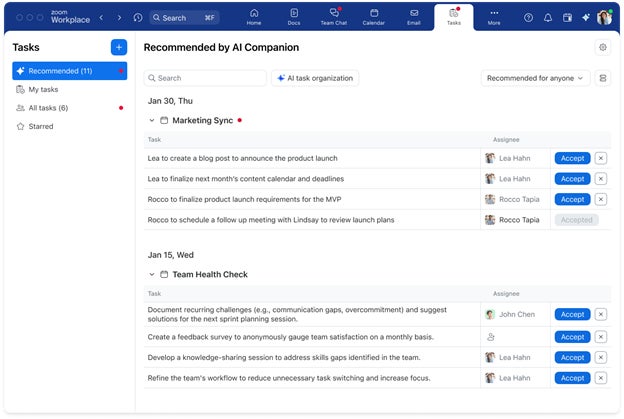
Task: Click Team Health Check calendar icon
Action: coord(164,274)
